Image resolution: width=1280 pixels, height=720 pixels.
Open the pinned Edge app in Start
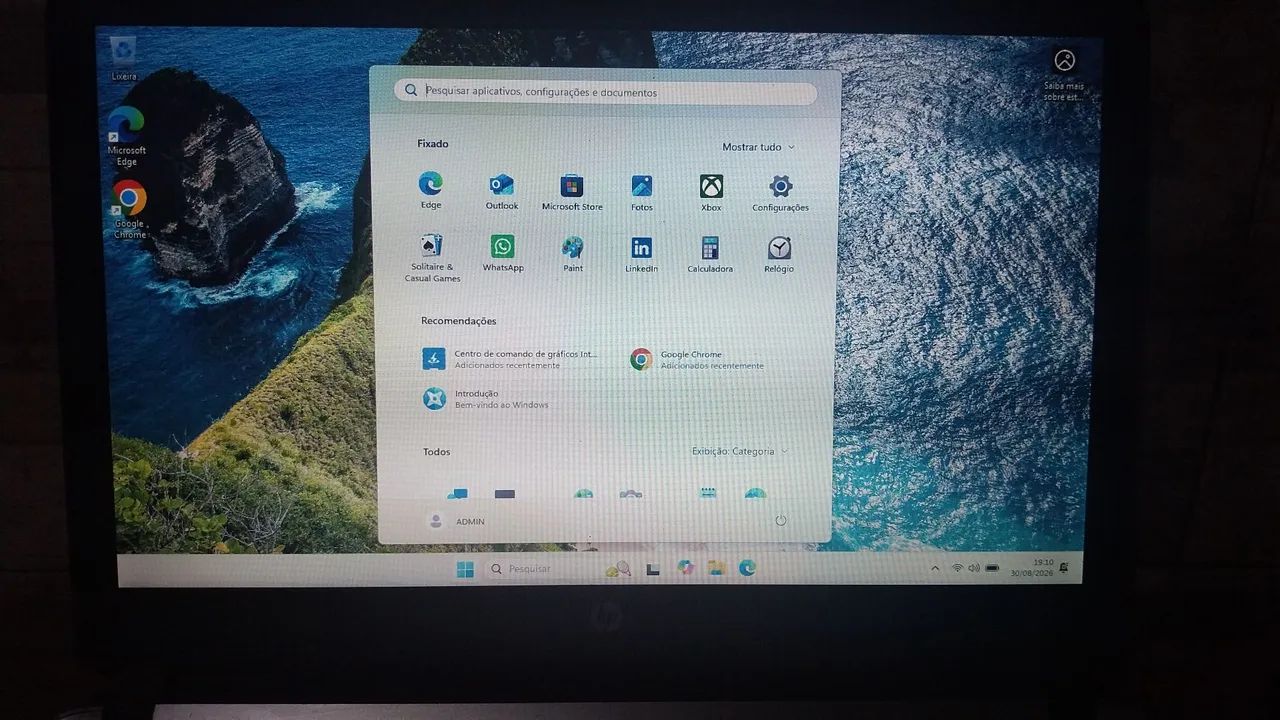(x=431, y=191)
